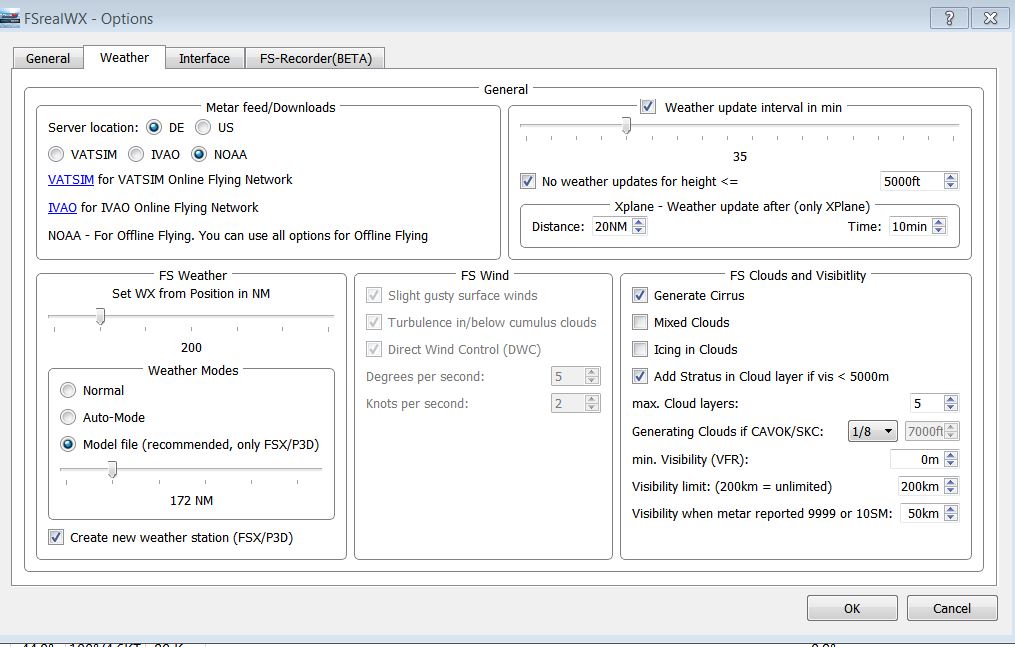Click the metar 9999 visibility 50km field
Image resolution: width=1015 pixels, height=647 pixels.
pyautogui.click(x=922, y=513)
